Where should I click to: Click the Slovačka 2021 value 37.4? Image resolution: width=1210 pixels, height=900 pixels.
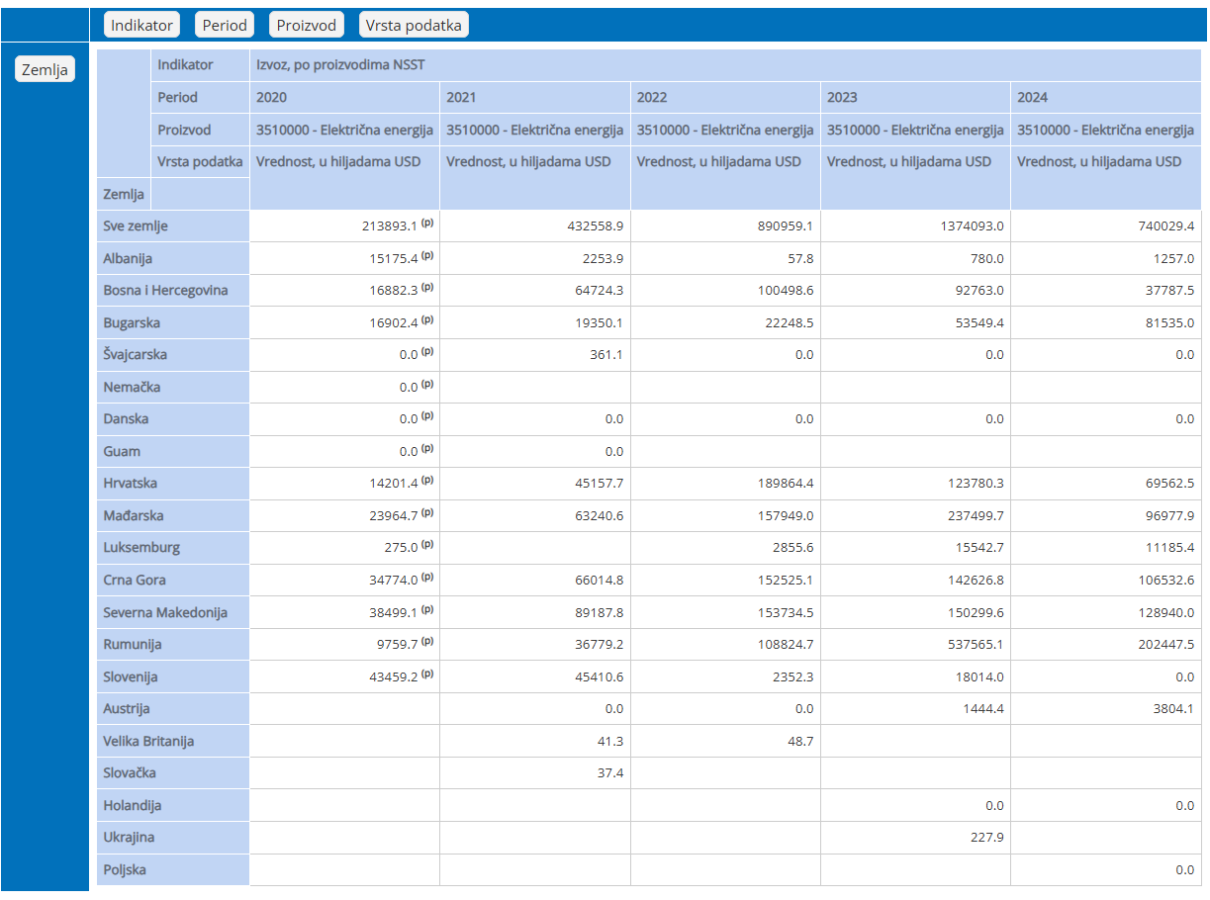click(609, 773)
